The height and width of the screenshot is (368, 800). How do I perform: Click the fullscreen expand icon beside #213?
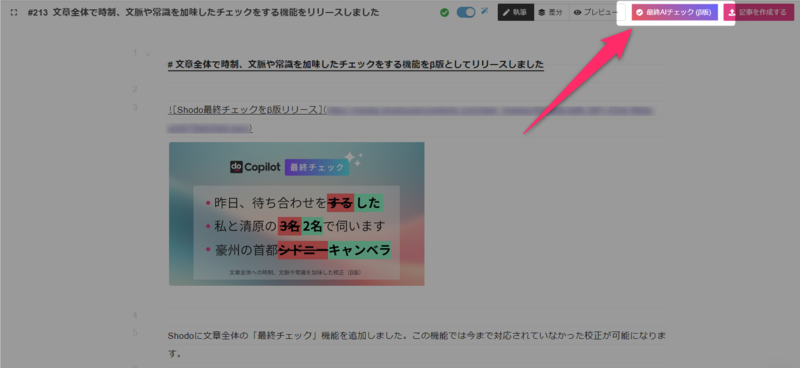click(14, 13)
